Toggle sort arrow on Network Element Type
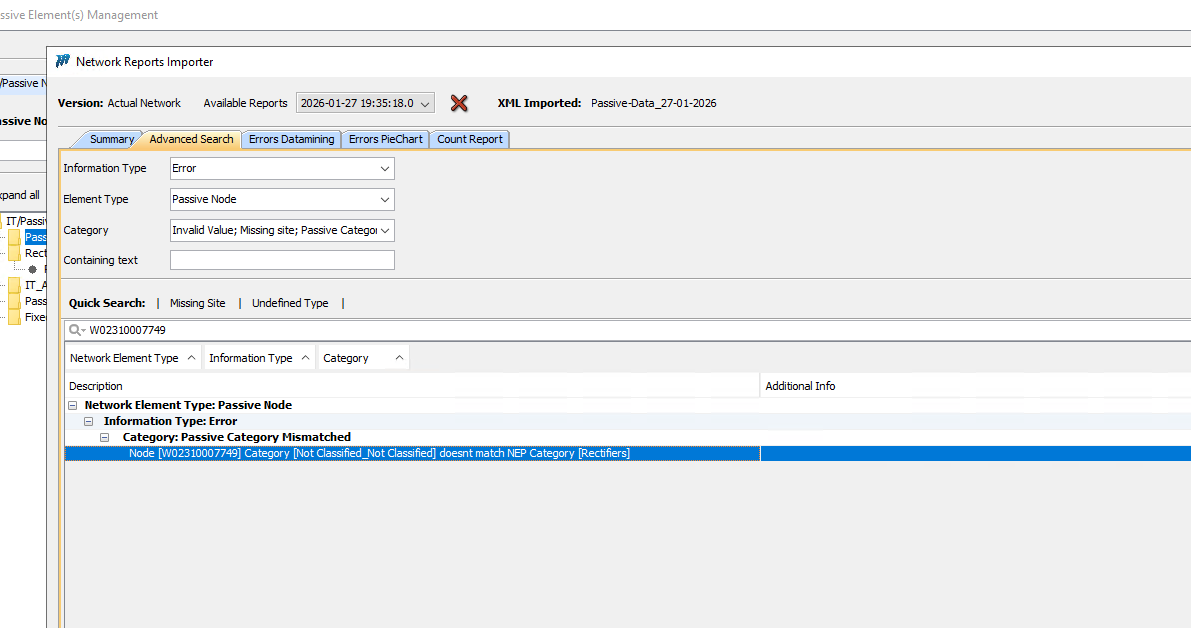 point(191,358)
